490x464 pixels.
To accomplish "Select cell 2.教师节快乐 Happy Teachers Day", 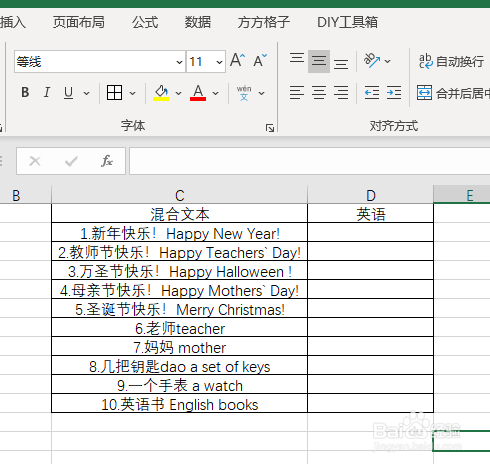I will point(179,251).
